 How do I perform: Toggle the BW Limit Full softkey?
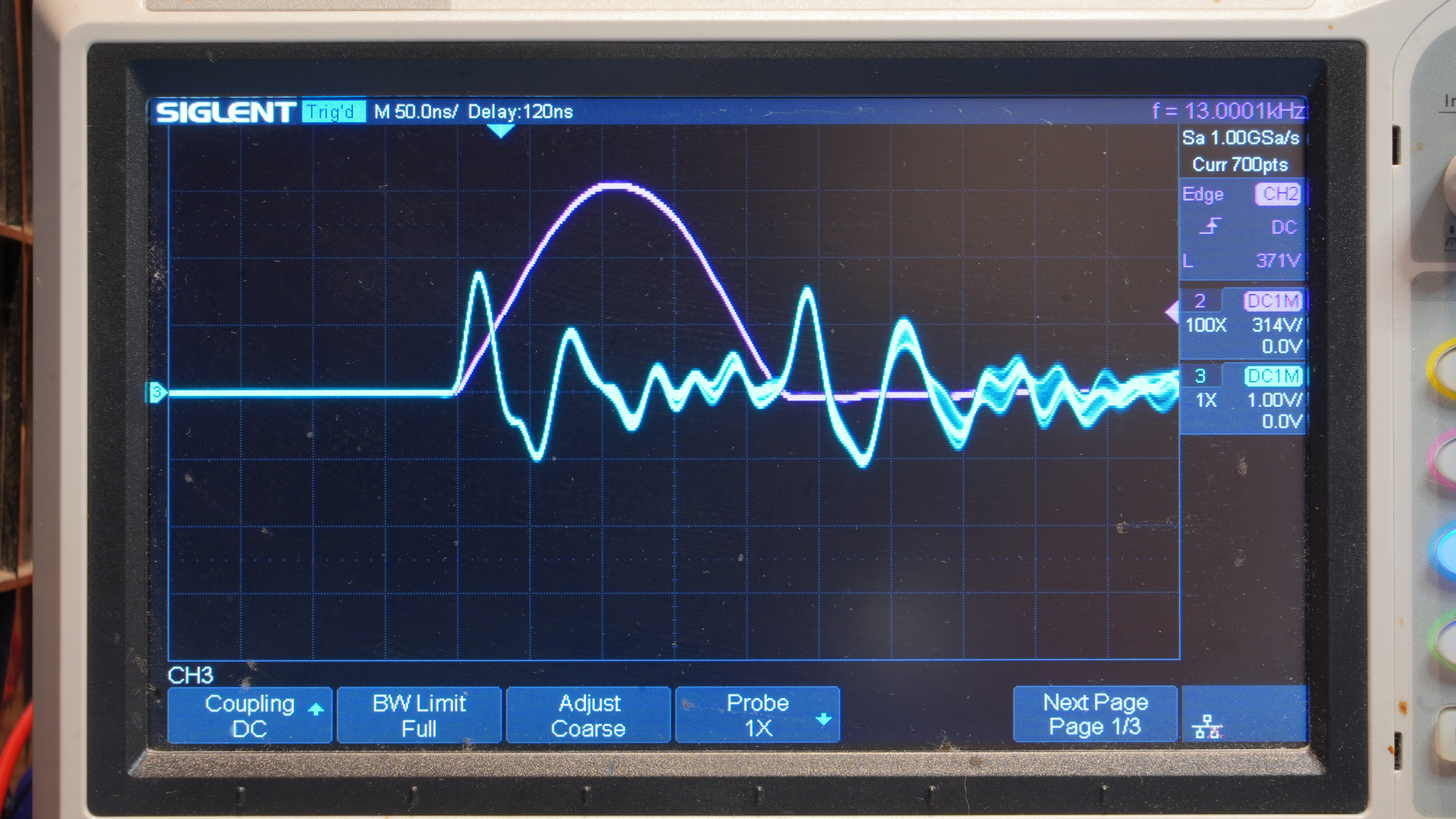click(419, 715)
